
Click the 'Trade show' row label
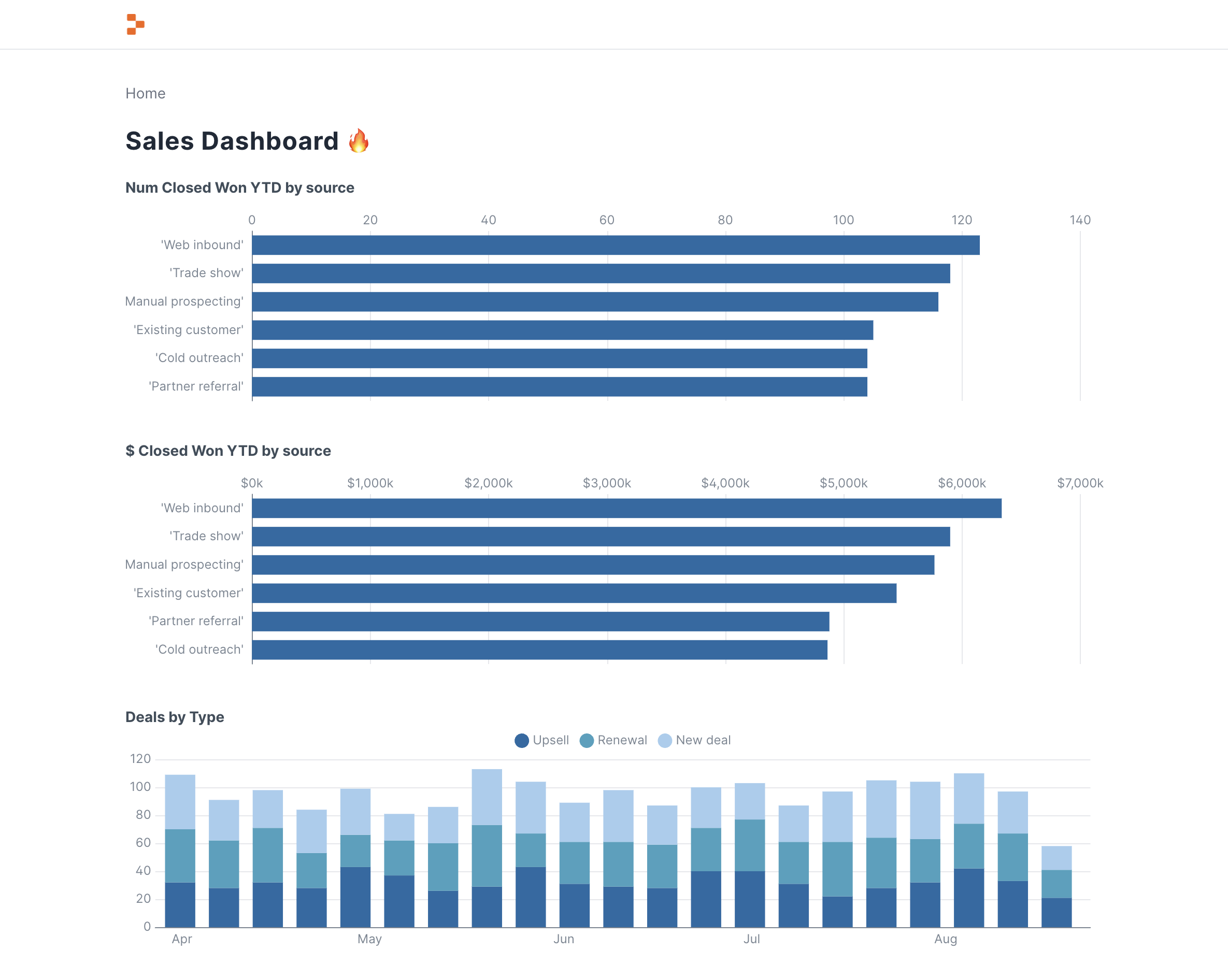pyautogui.click(x=206, y=272)
